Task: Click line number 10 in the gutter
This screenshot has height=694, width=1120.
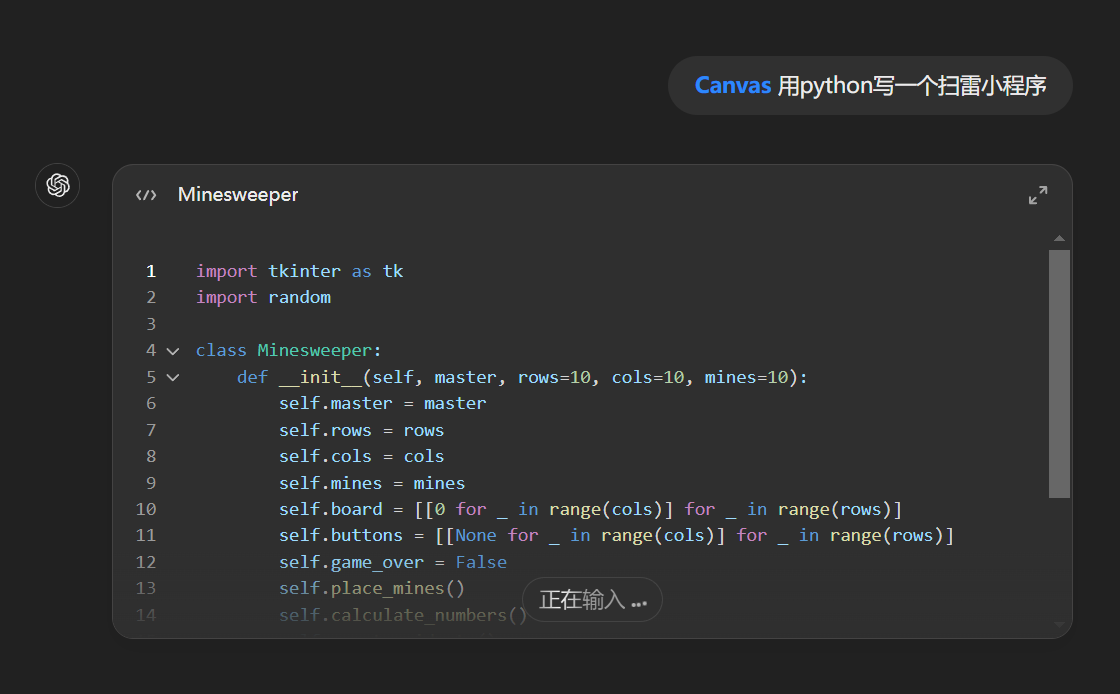Action: point(146,509)
